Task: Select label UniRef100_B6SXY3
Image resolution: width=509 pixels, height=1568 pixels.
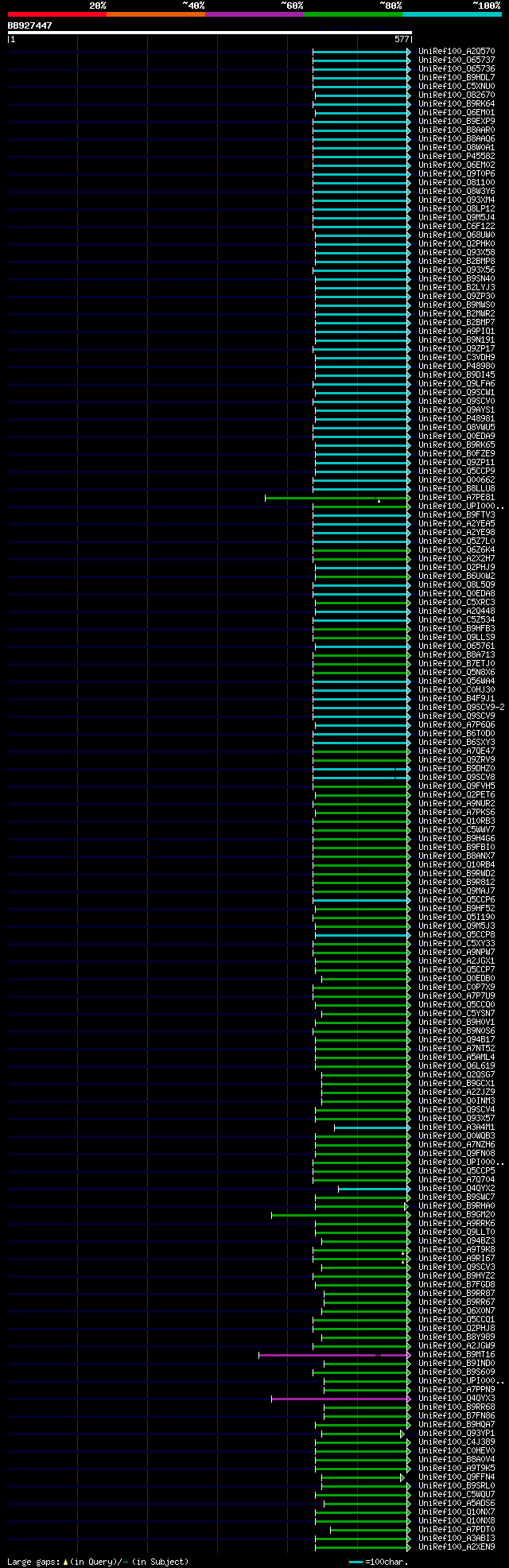Action: [457, 743]
